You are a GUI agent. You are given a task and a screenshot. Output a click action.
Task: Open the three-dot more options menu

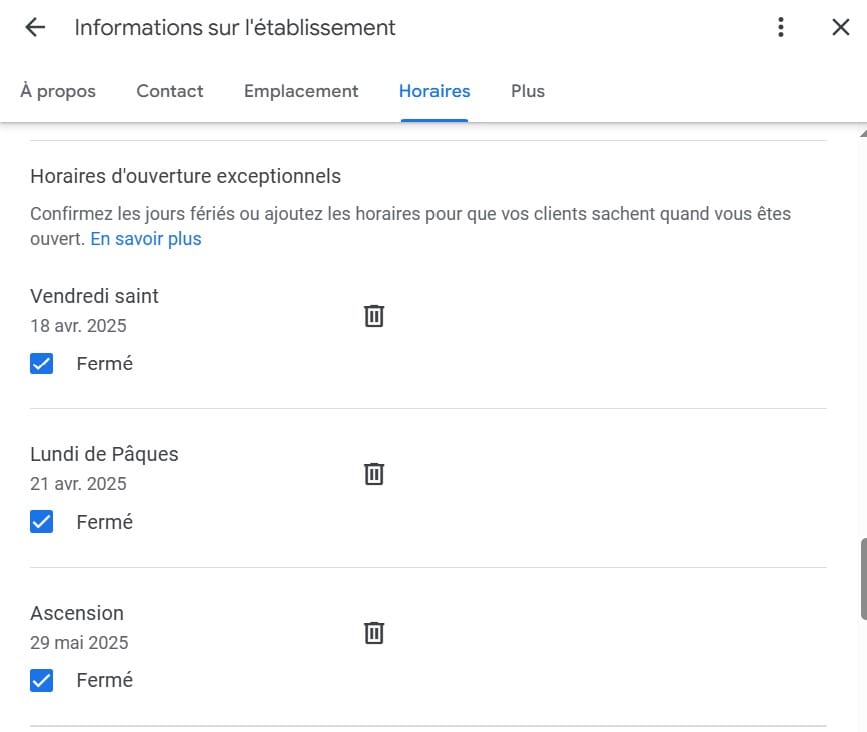pyautogui.click(x=780, y=27)
